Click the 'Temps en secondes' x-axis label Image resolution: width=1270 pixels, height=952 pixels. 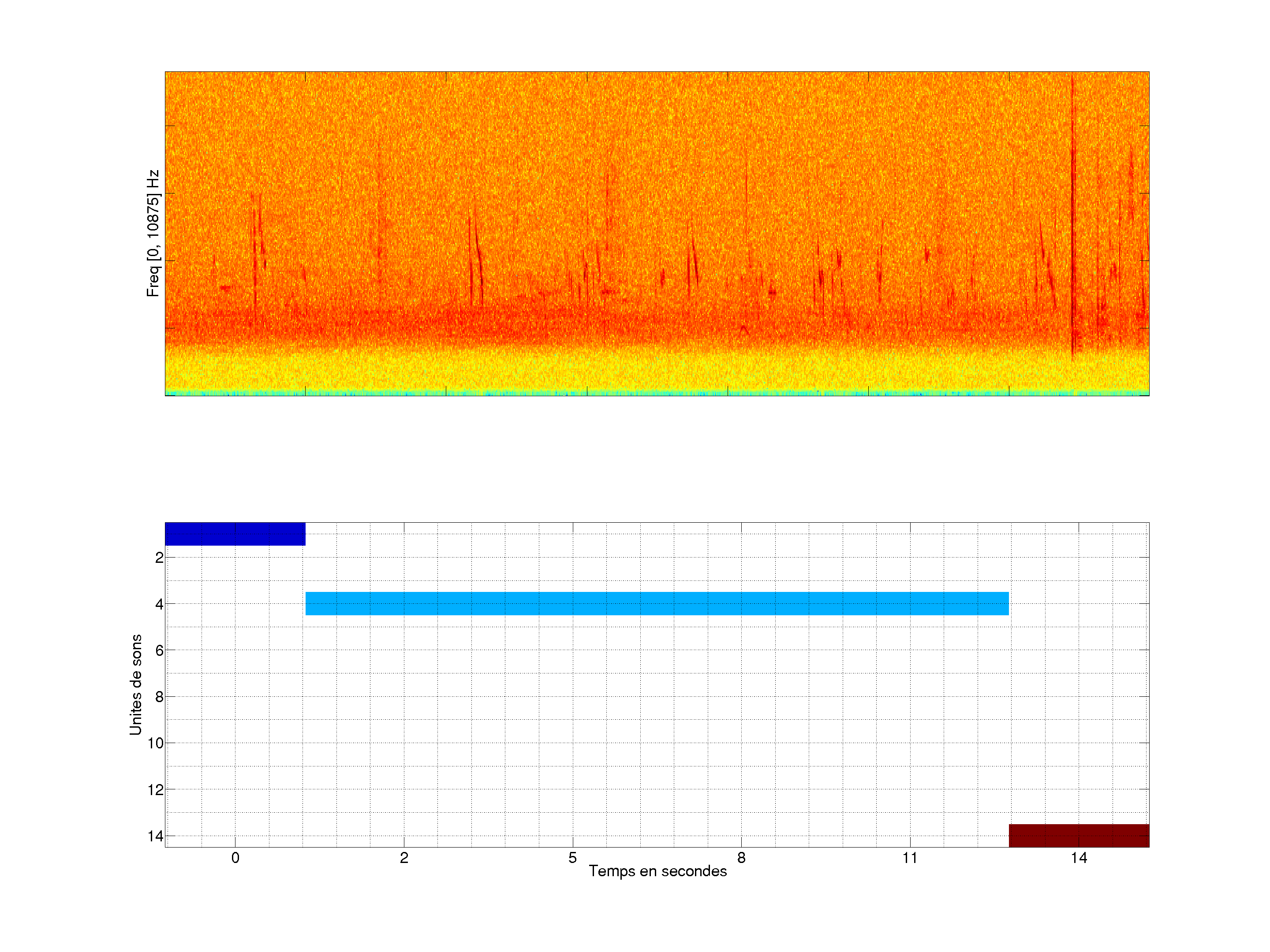[657, 871]
